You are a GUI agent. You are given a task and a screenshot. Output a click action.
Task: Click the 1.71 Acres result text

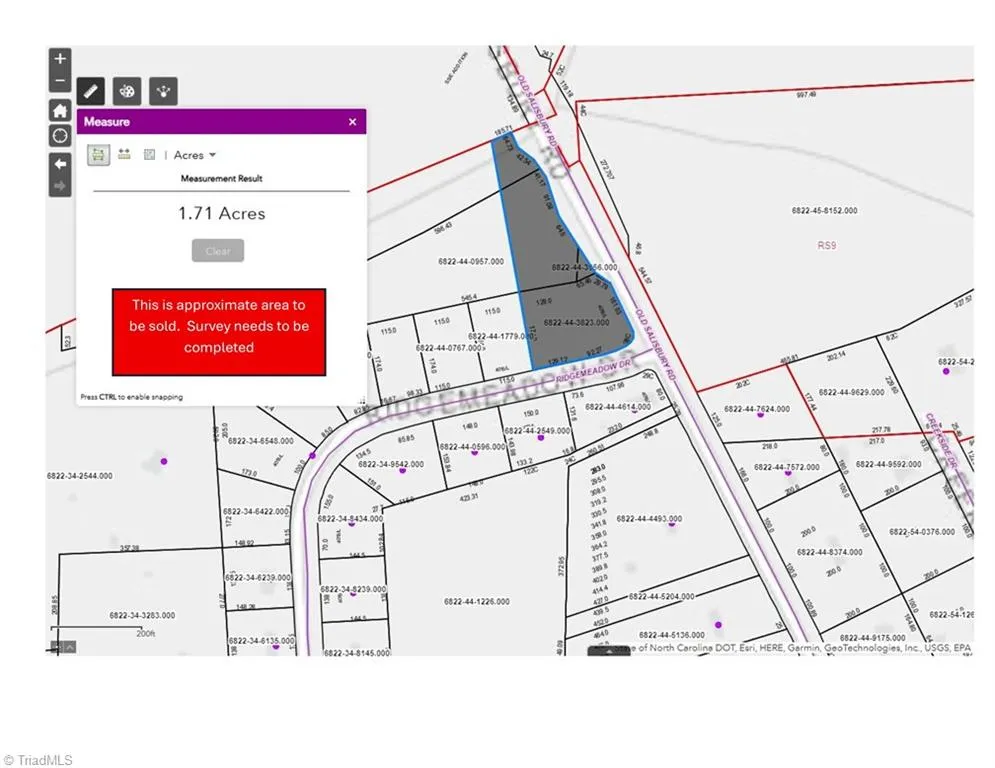click(221, 213)
